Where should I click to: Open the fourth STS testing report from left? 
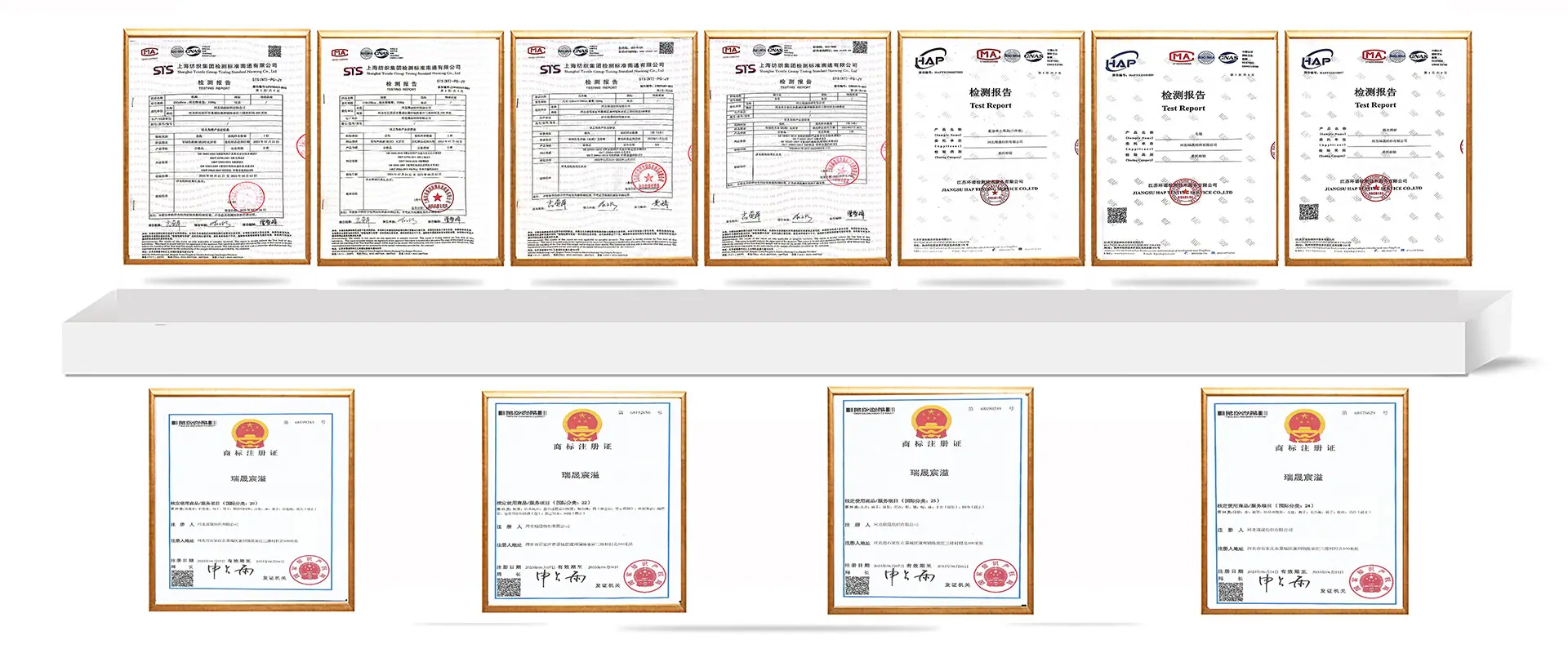[x=798, y=149]
